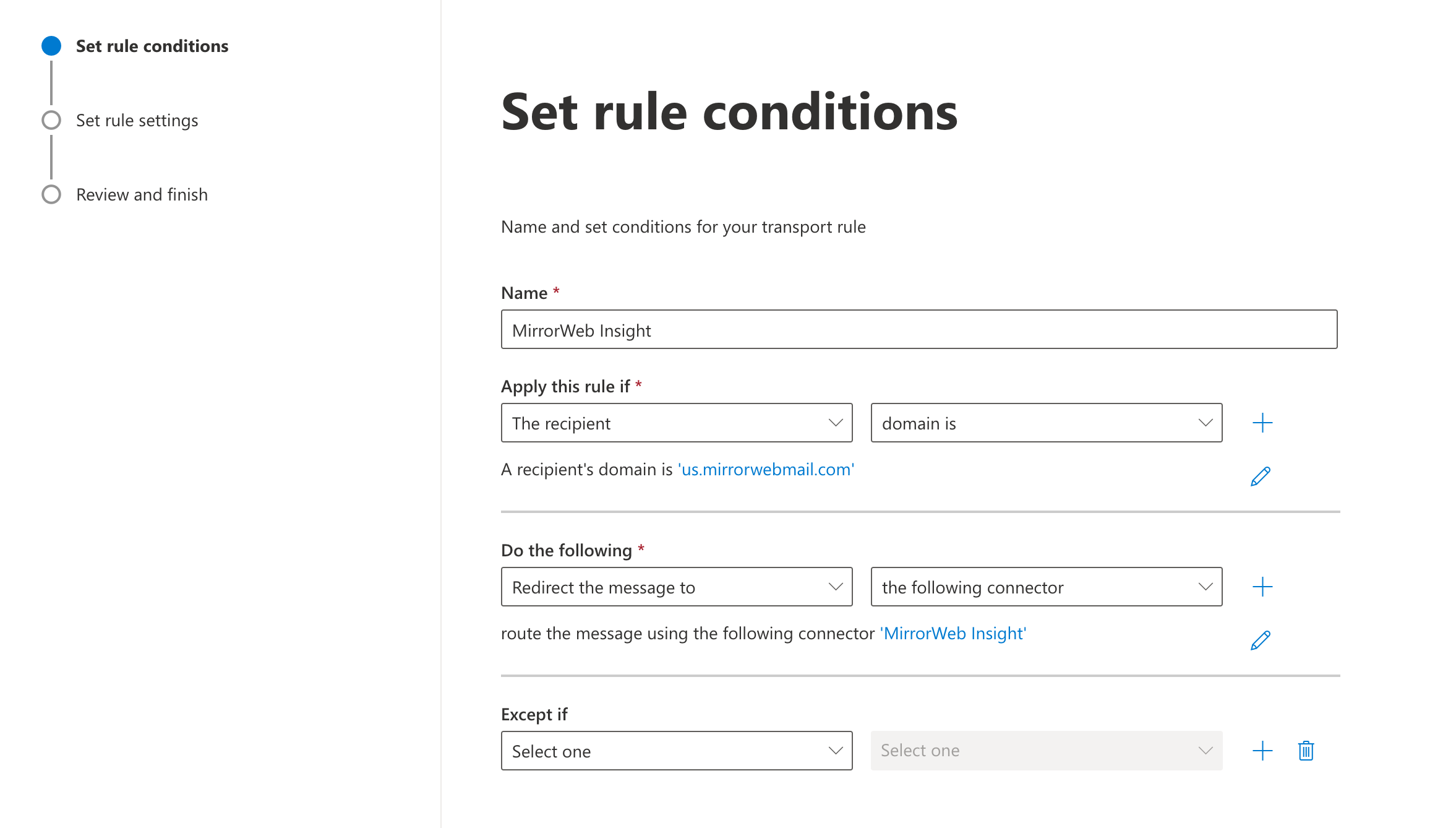Click the Name field containing MirrorWeb Insight
The width and height of the screenshot is (1456, 828).
pyautogui.click(x=919, y=330)
